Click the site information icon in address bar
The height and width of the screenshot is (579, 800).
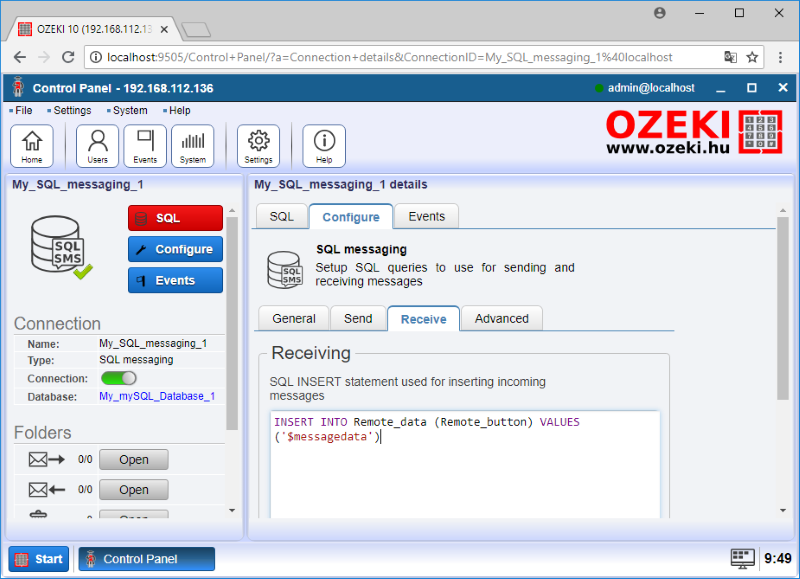(95, 57)
